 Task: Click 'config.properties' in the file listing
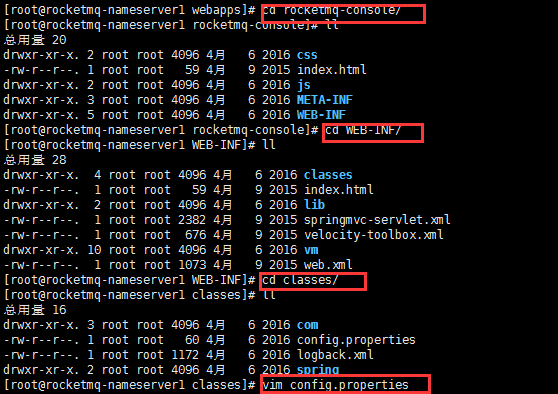pos(356,340)
